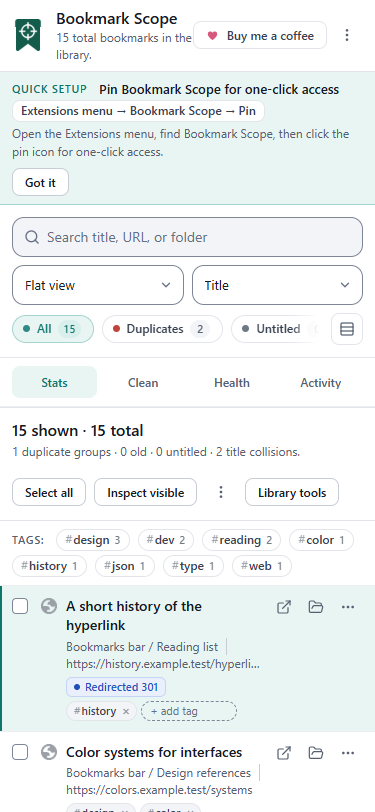Click the Redirected 301 status badge
The image size is (375, 812).
click(116, 687)
